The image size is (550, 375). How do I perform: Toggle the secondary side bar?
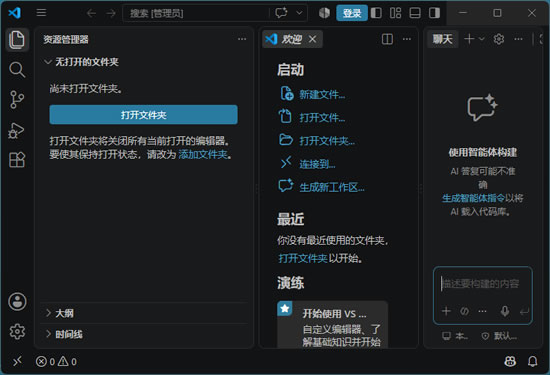[435, 13]
